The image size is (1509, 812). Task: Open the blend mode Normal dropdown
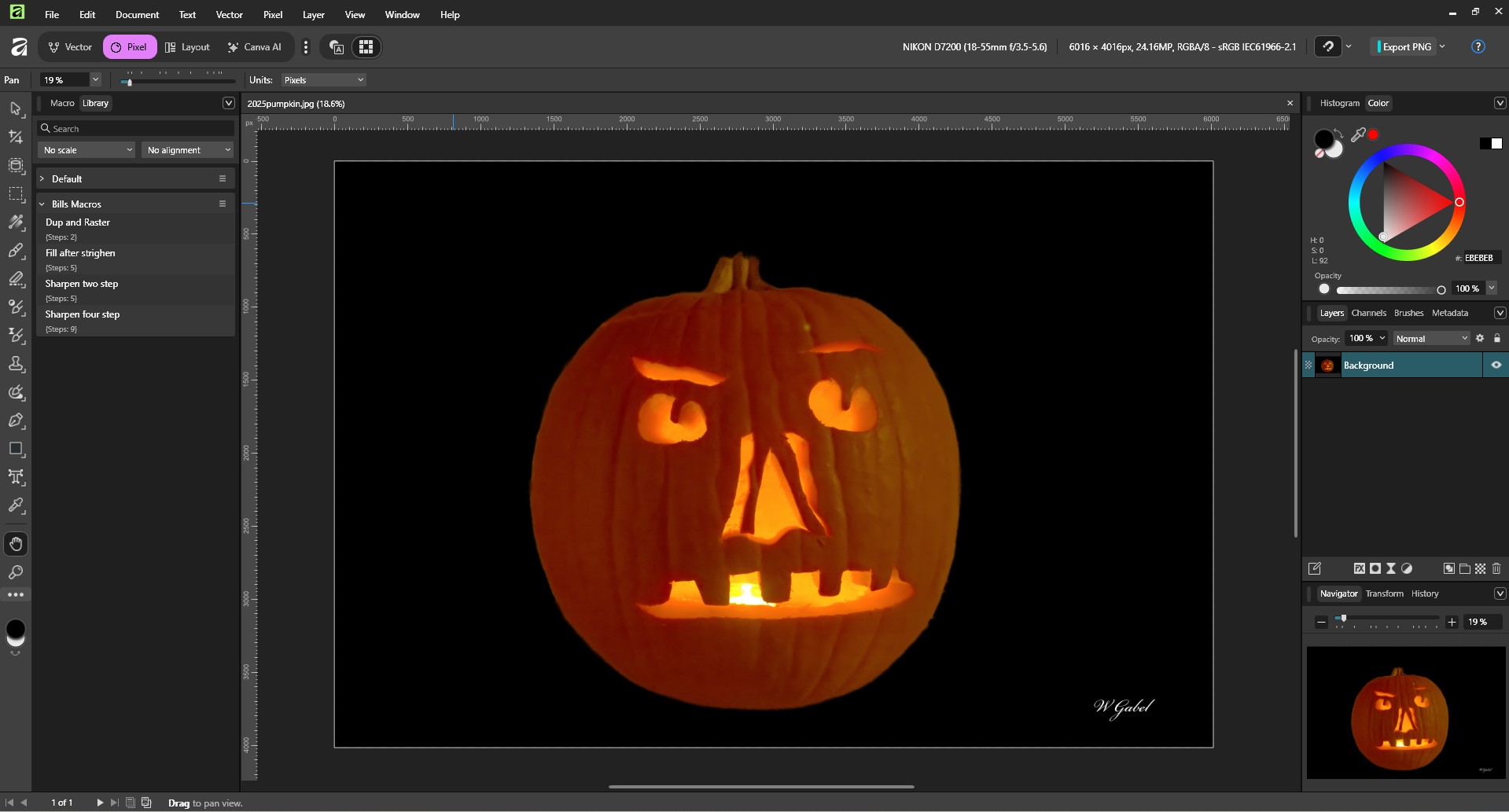pyautogui.click(x=1431, y=339)
